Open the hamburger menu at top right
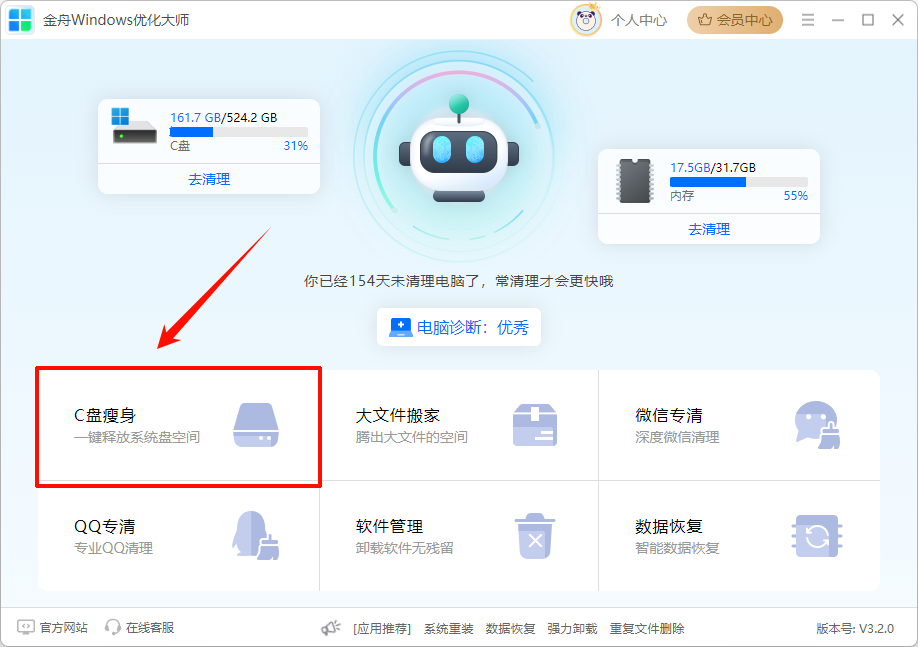Image resolution: width=918 pixels, height=647 pixels. point(807,19)
